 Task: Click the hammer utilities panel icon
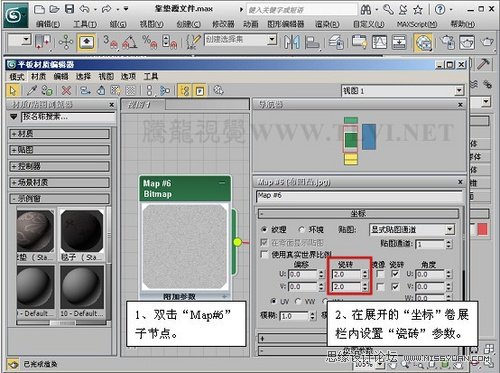(x=483, y=64)
